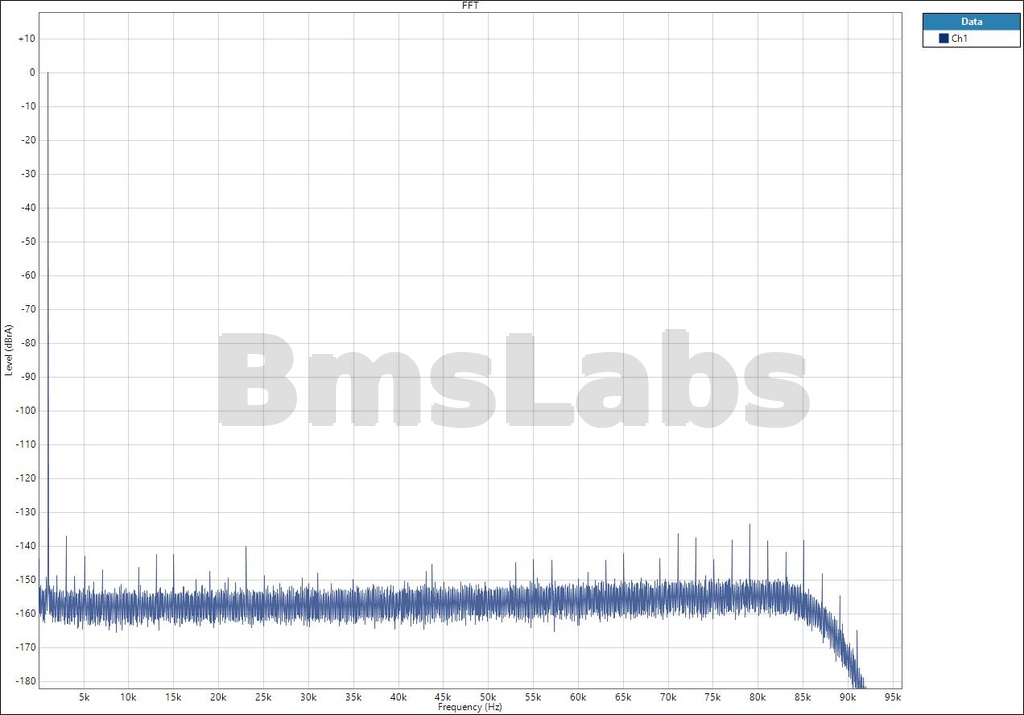Click the 60k frequency tick label
The width and height of the screenshot is (1024, 715).
578,697
